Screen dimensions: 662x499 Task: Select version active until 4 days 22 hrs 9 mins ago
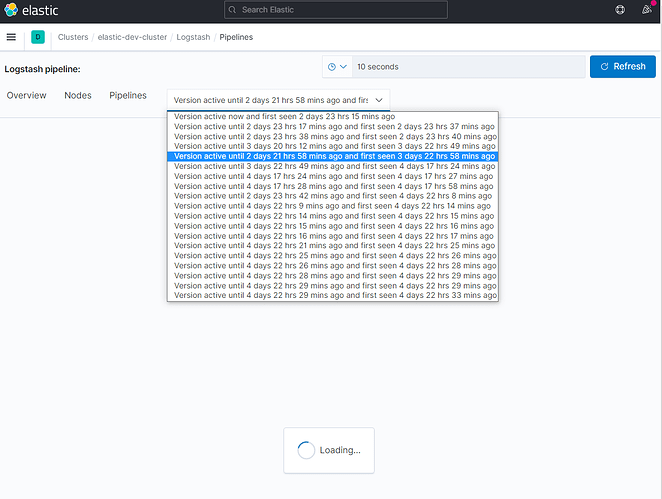tap(333, 206)
